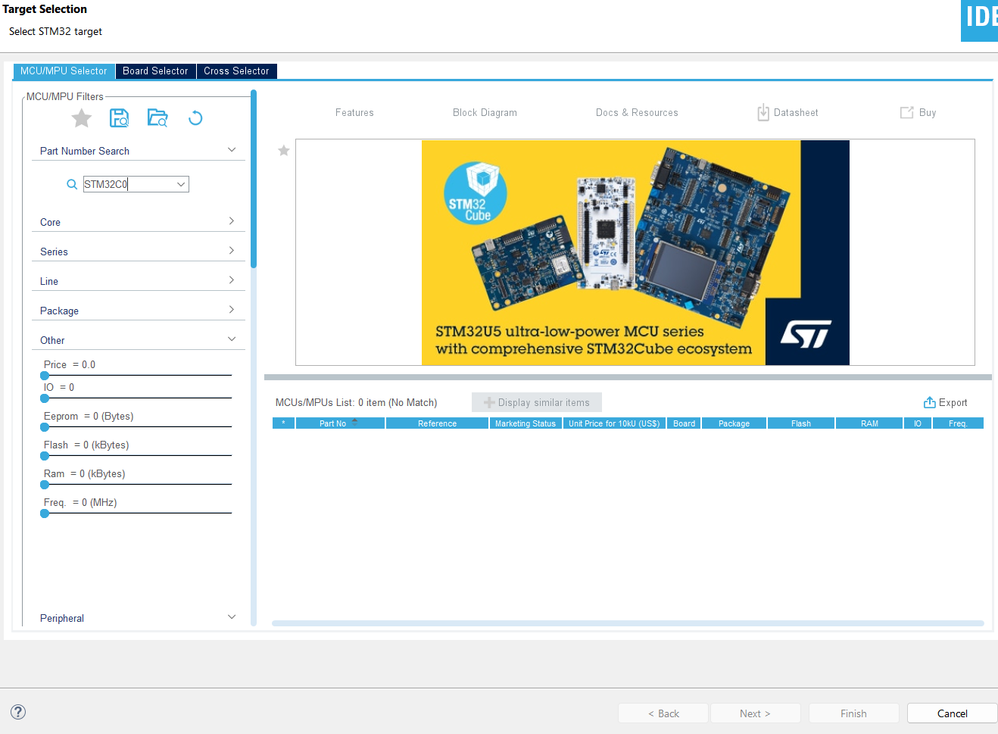Screen dimensions: 998x734
Task: Click the Display similar items button
Action: [537, 402]
